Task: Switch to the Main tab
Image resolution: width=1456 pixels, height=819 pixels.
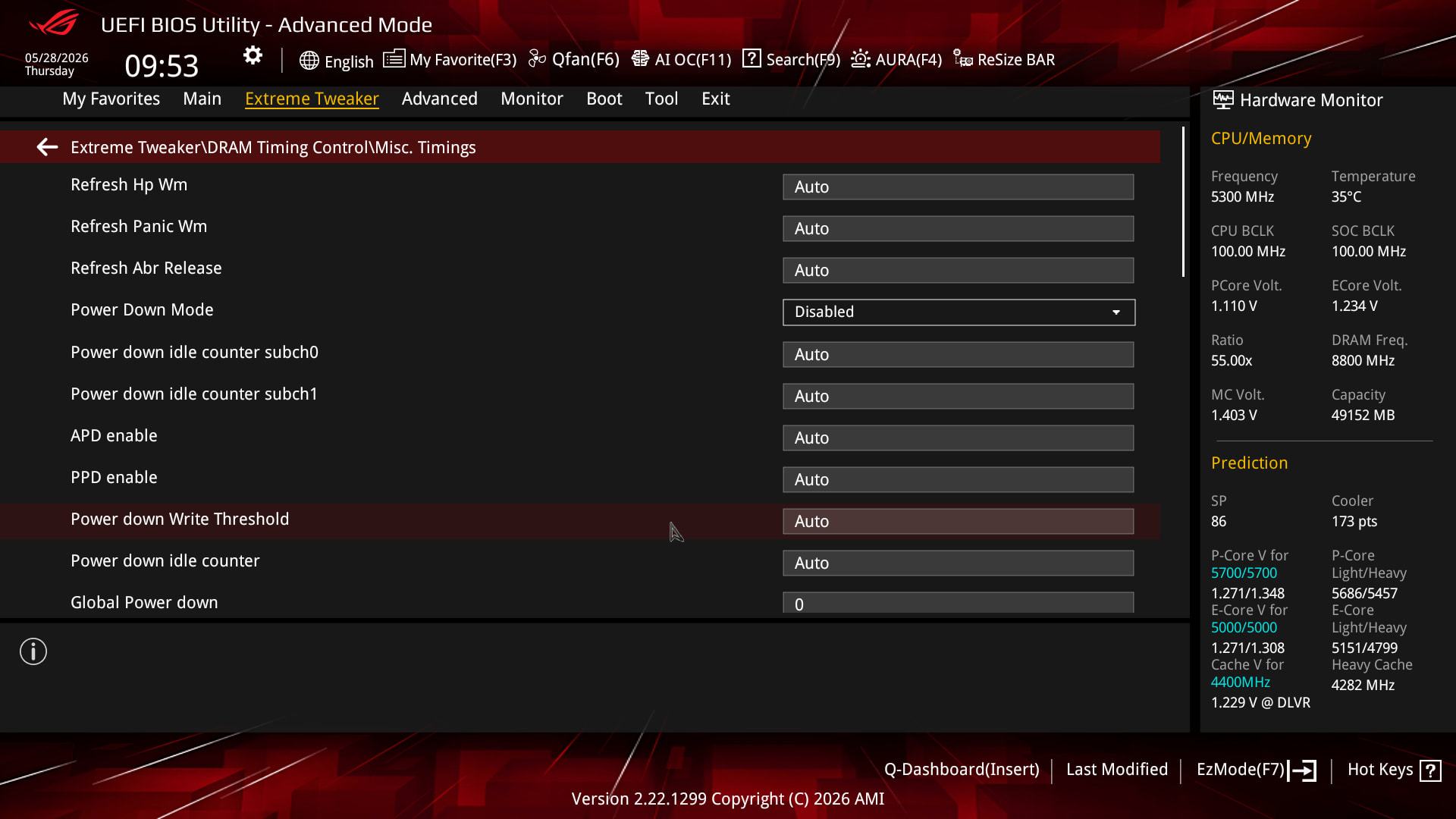Action: point(202,99)
